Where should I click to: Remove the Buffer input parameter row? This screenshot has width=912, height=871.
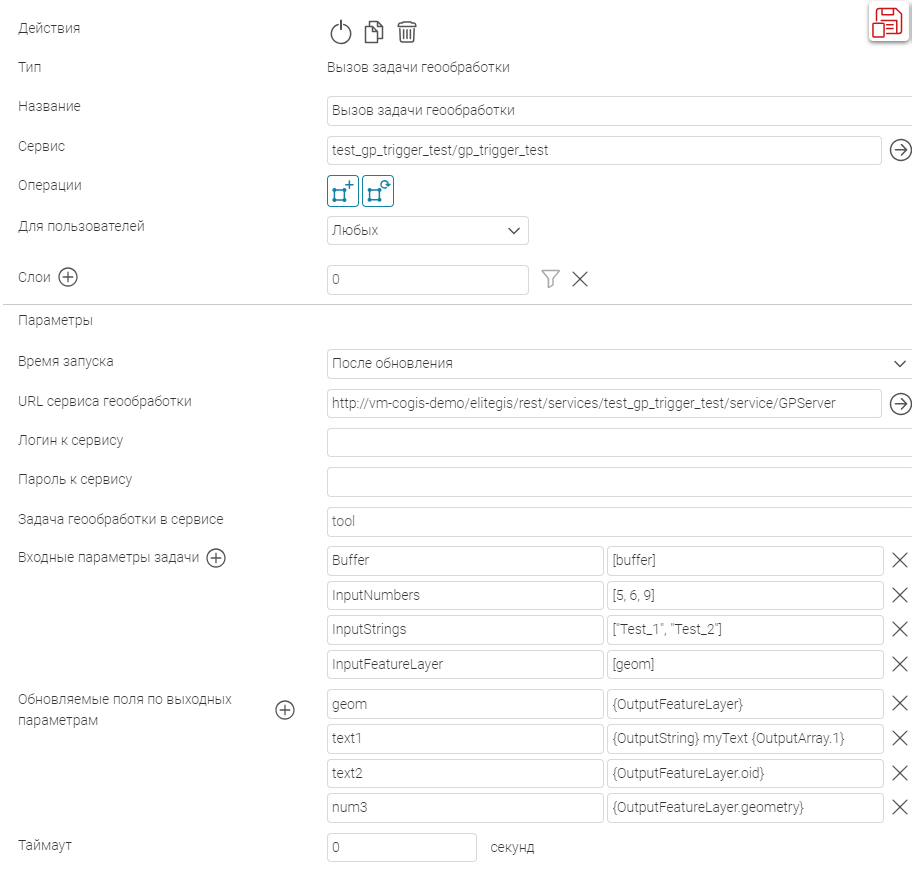coord(899,560)
